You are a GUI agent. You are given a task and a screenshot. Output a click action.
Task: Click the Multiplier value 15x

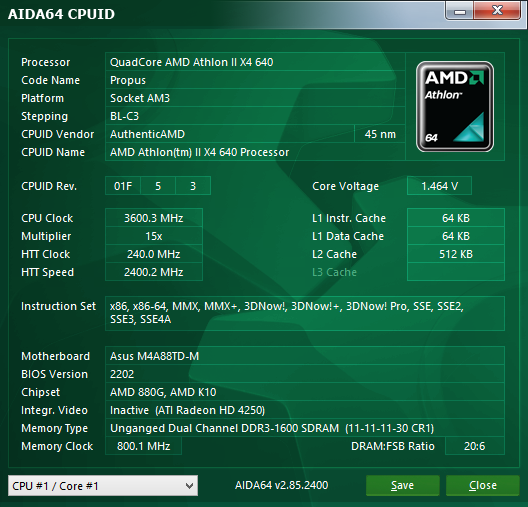pos(154,236)
